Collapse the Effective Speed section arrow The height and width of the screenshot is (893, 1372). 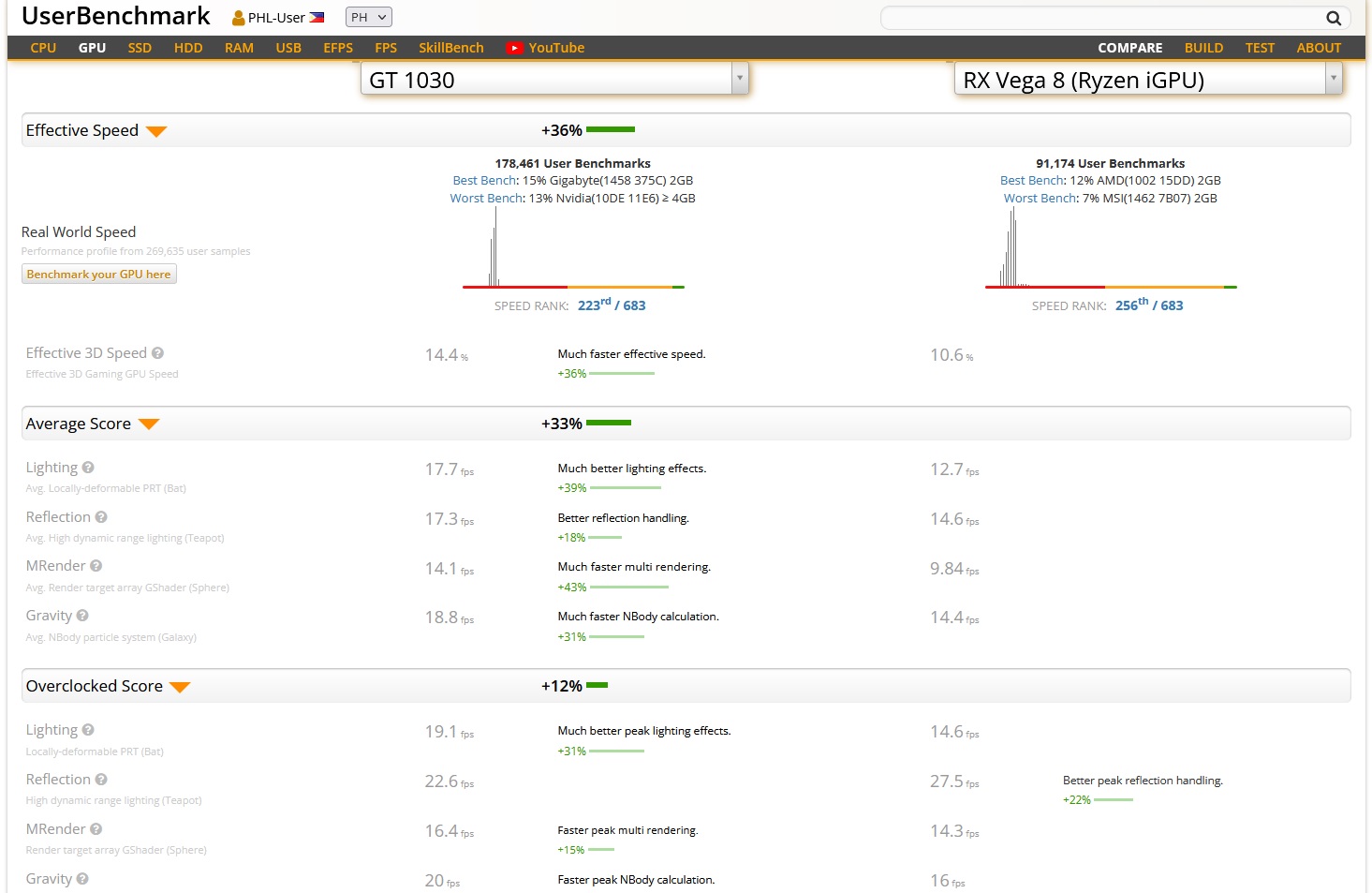(156, 131)
